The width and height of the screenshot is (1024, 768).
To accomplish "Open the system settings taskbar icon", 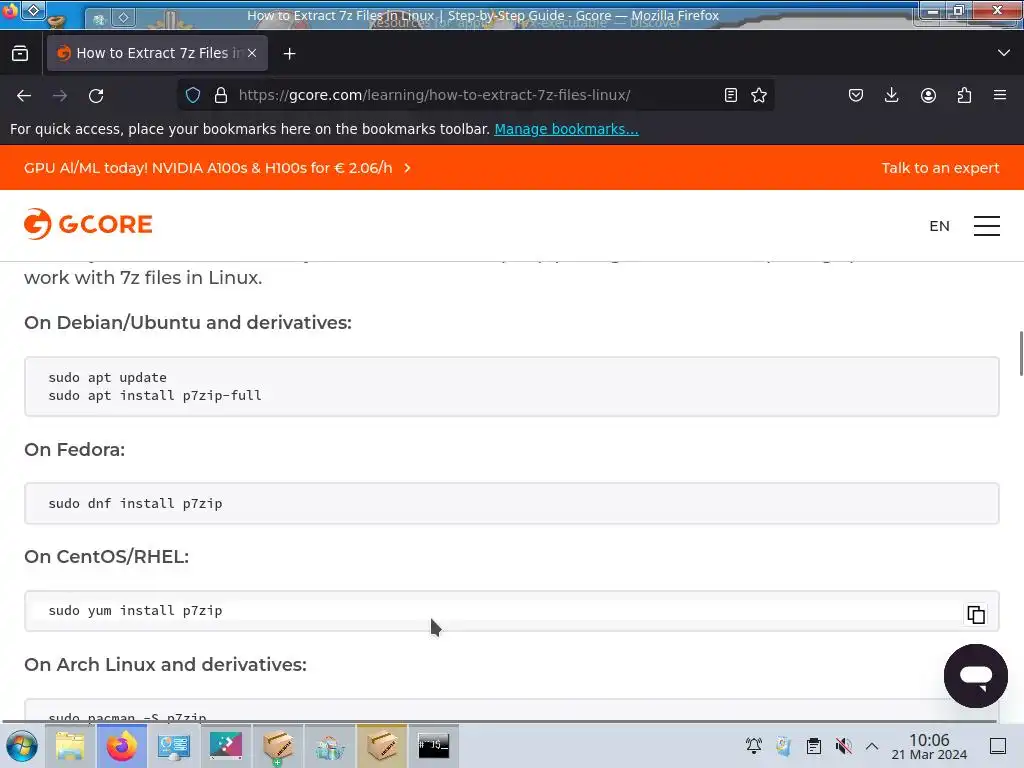I will point(174,746).
